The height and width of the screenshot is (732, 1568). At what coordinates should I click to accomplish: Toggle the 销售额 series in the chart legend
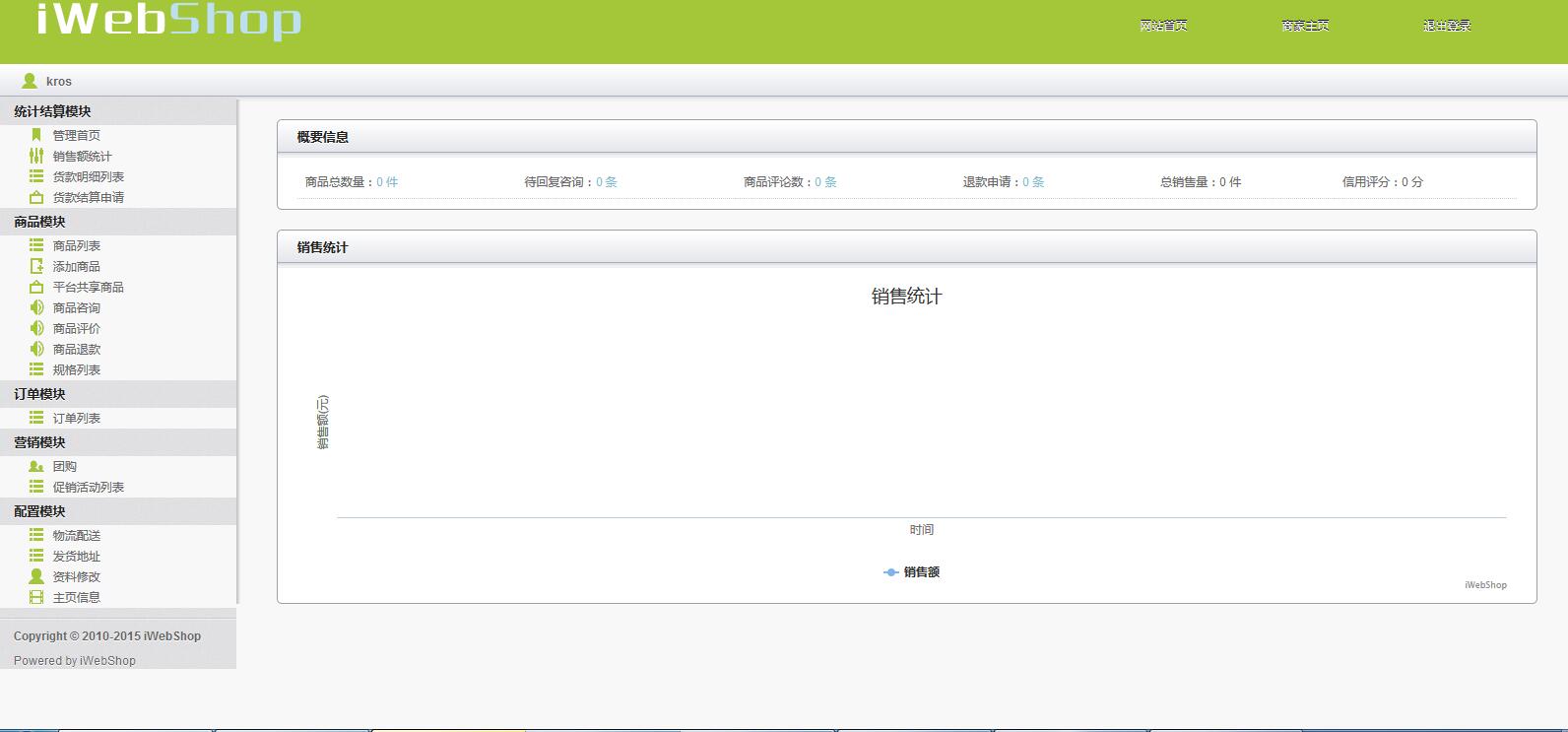click(912, 571)
